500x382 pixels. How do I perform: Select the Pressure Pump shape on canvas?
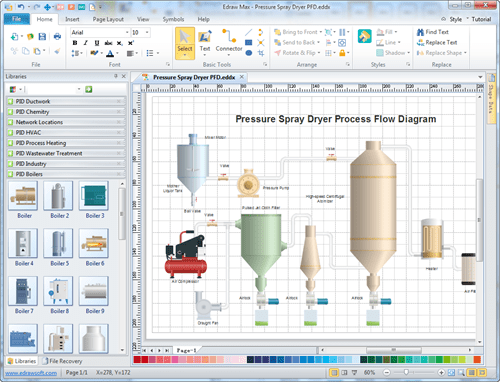pos(248,183)
